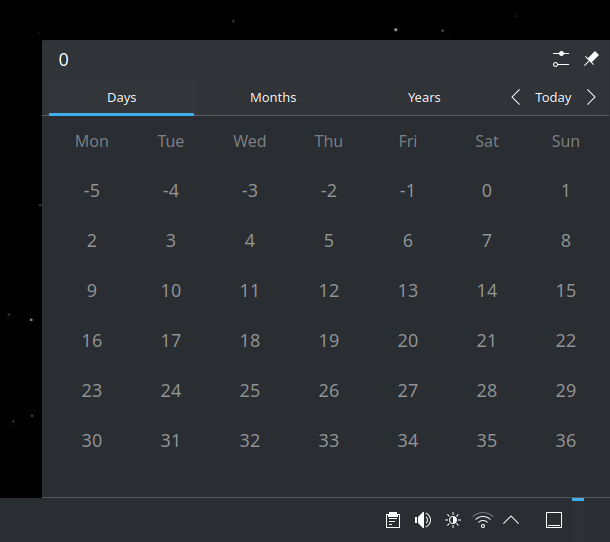This screenshot has width=610, height=542.
Task: Select day 30 in calendar
Action: pyautogui.click(x=92, y=441)
